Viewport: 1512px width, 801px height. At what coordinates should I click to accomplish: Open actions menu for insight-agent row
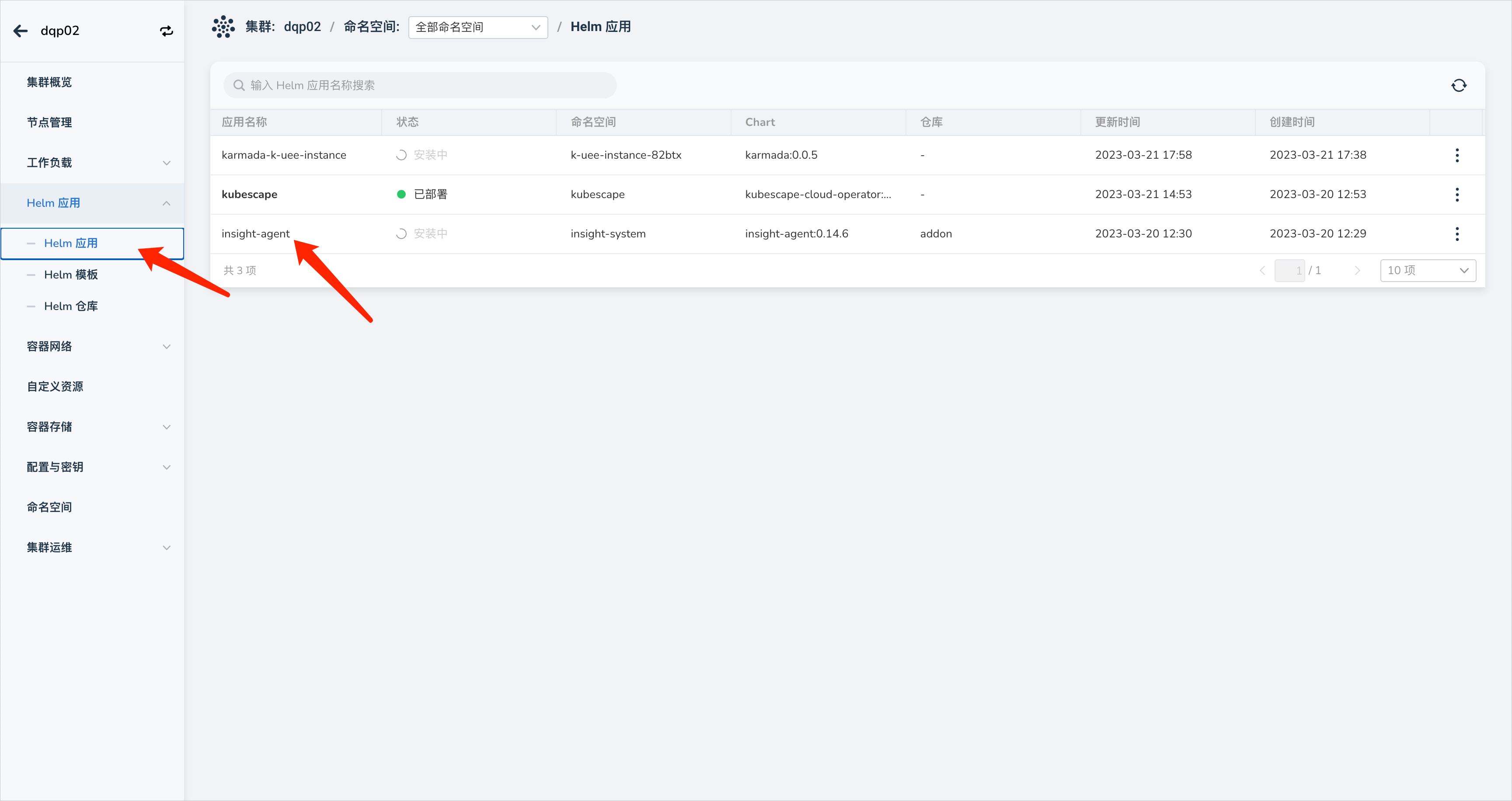(1457, 234)
